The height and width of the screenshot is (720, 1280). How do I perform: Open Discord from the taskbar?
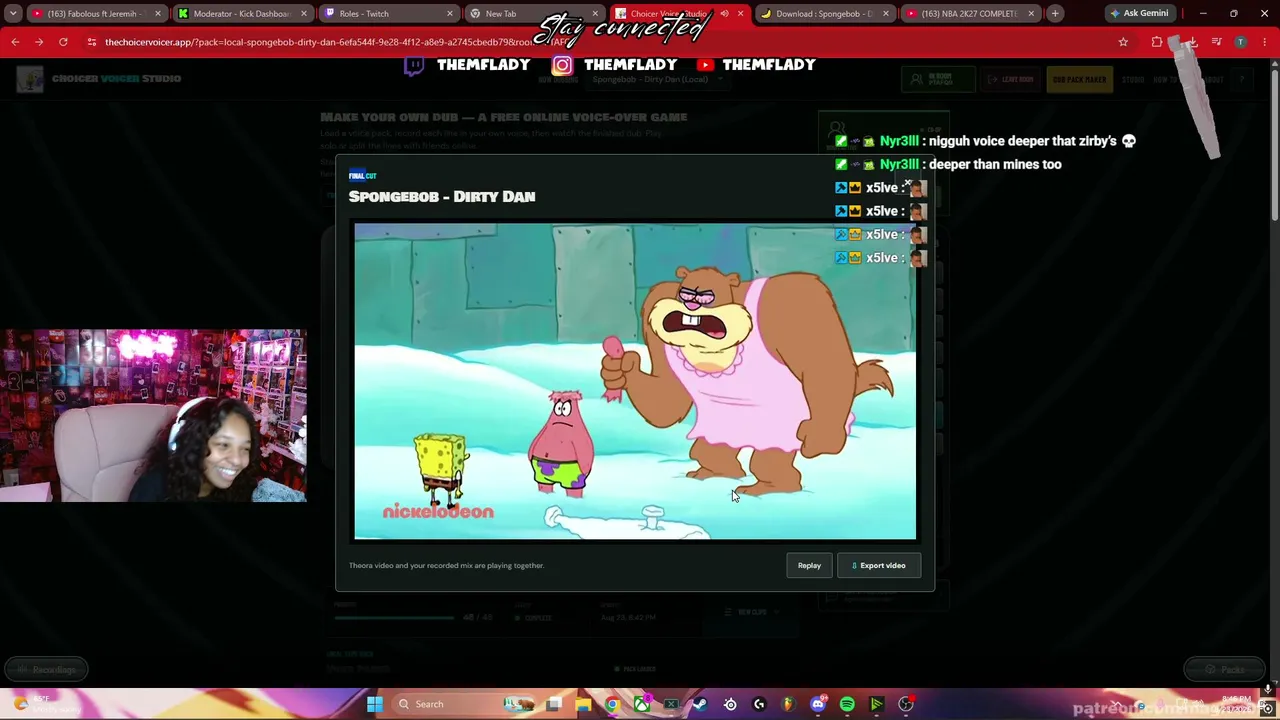coord(818,704)
